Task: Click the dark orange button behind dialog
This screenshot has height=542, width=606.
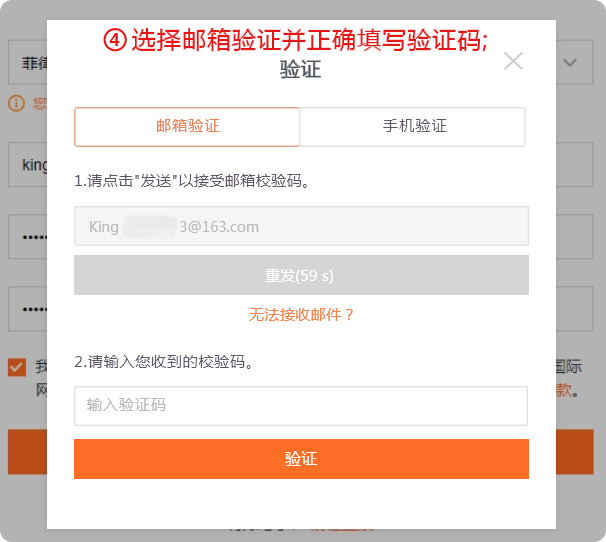Action: (x=28, y=452)
